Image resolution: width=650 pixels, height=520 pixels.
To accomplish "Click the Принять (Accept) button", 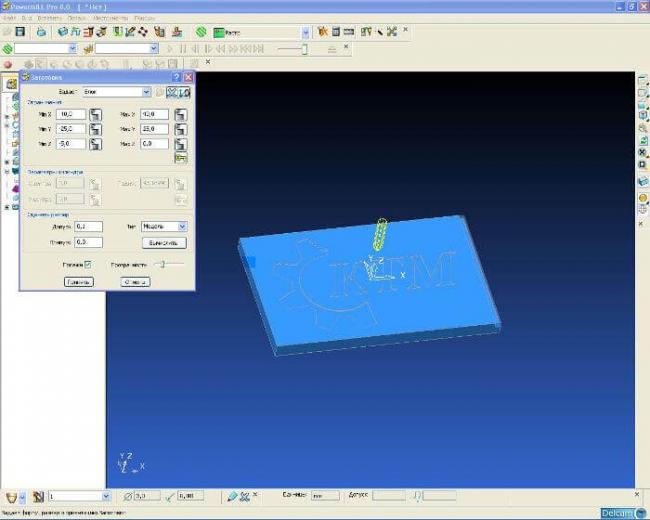I will point(79,282).
